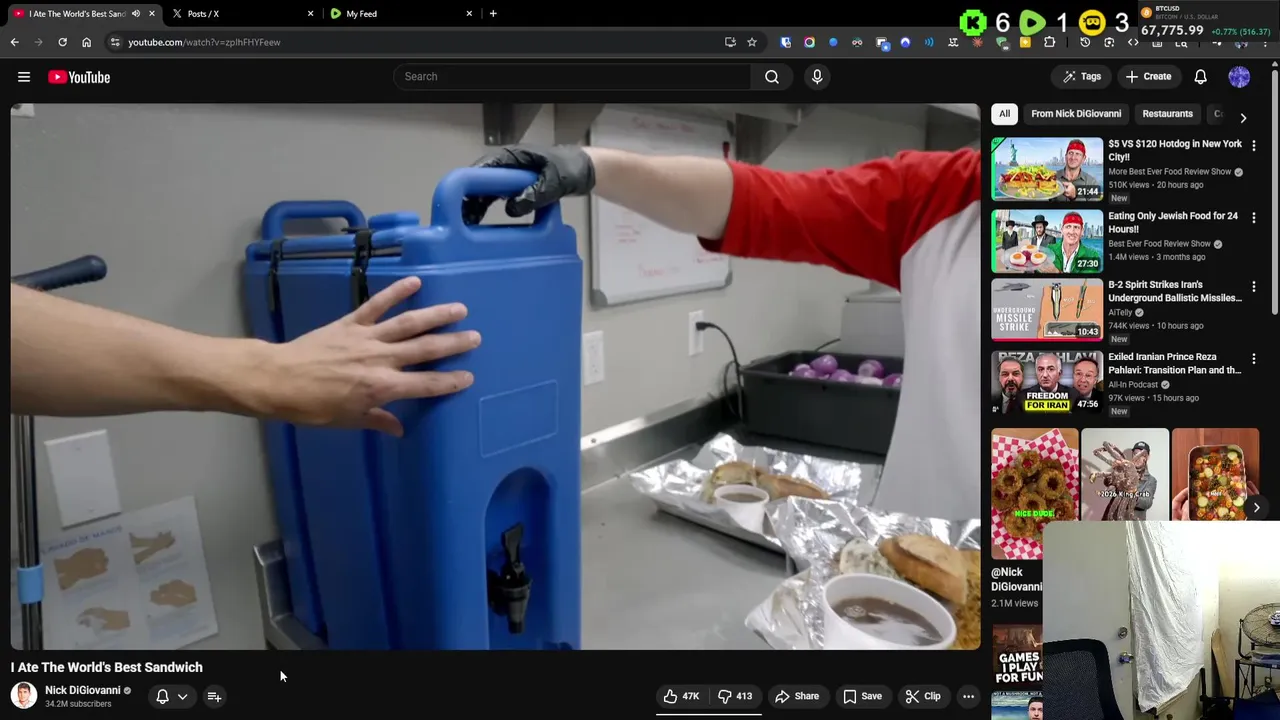Close the Posts / X tab
Screen dimensions: 1280x720
(x=310, y=14)
